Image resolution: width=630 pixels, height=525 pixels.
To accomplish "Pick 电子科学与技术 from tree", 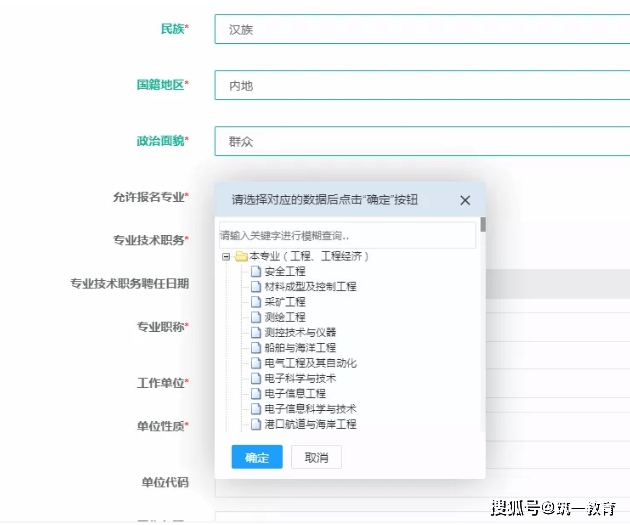I will (300, 378).
